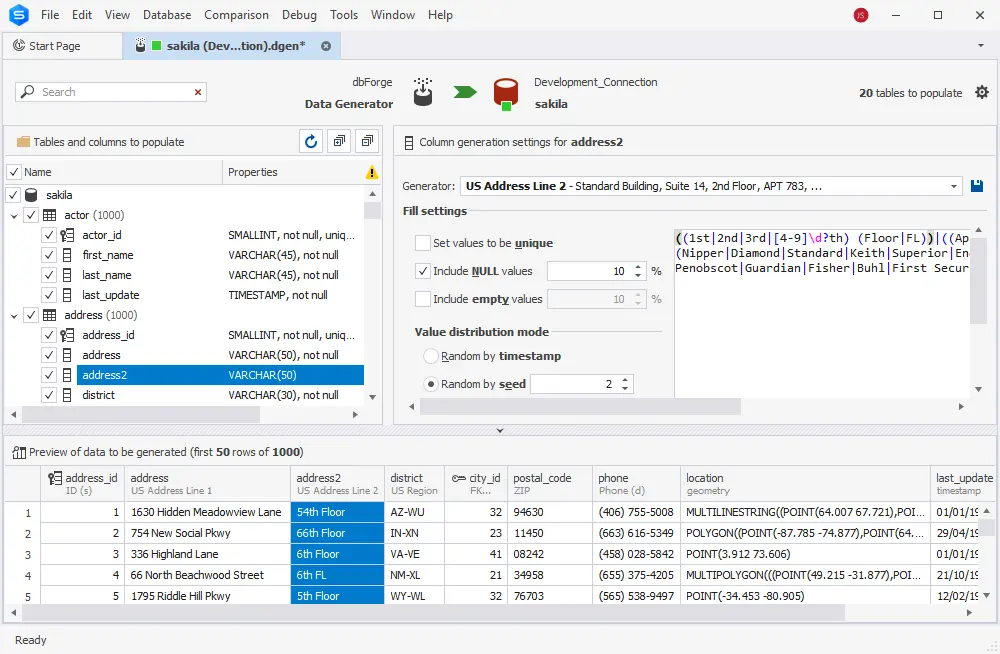Click the expand-all tables icon
1000x654 pixels.
pyautogui.click(x=338, y=141)
